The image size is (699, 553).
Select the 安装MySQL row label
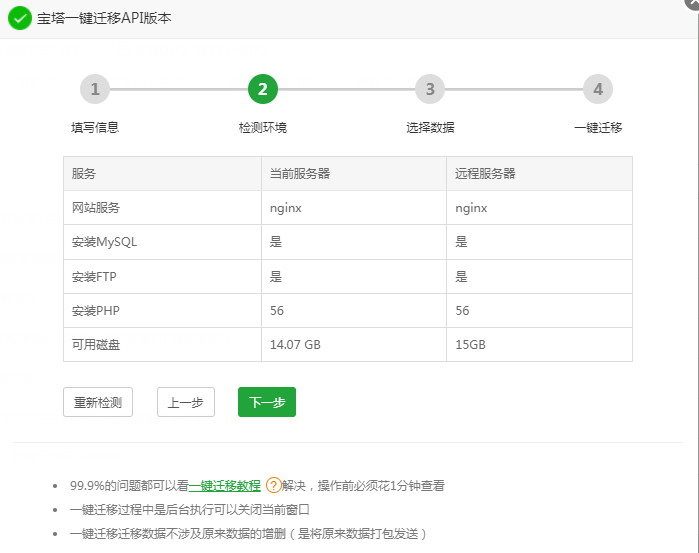coord(105,242)
